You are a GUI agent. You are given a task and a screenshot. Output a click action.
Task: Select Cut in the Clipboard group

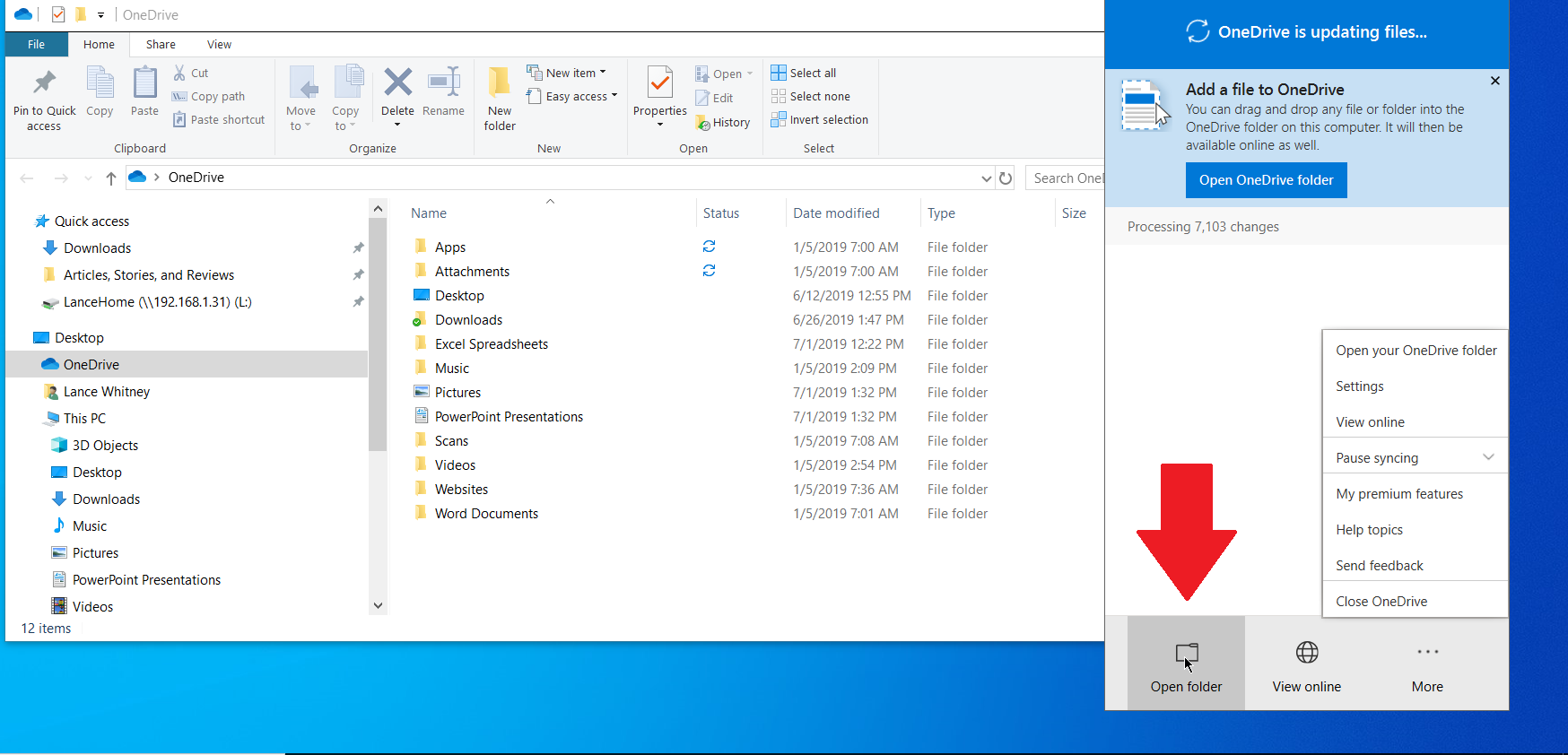(x=190, y=73)
